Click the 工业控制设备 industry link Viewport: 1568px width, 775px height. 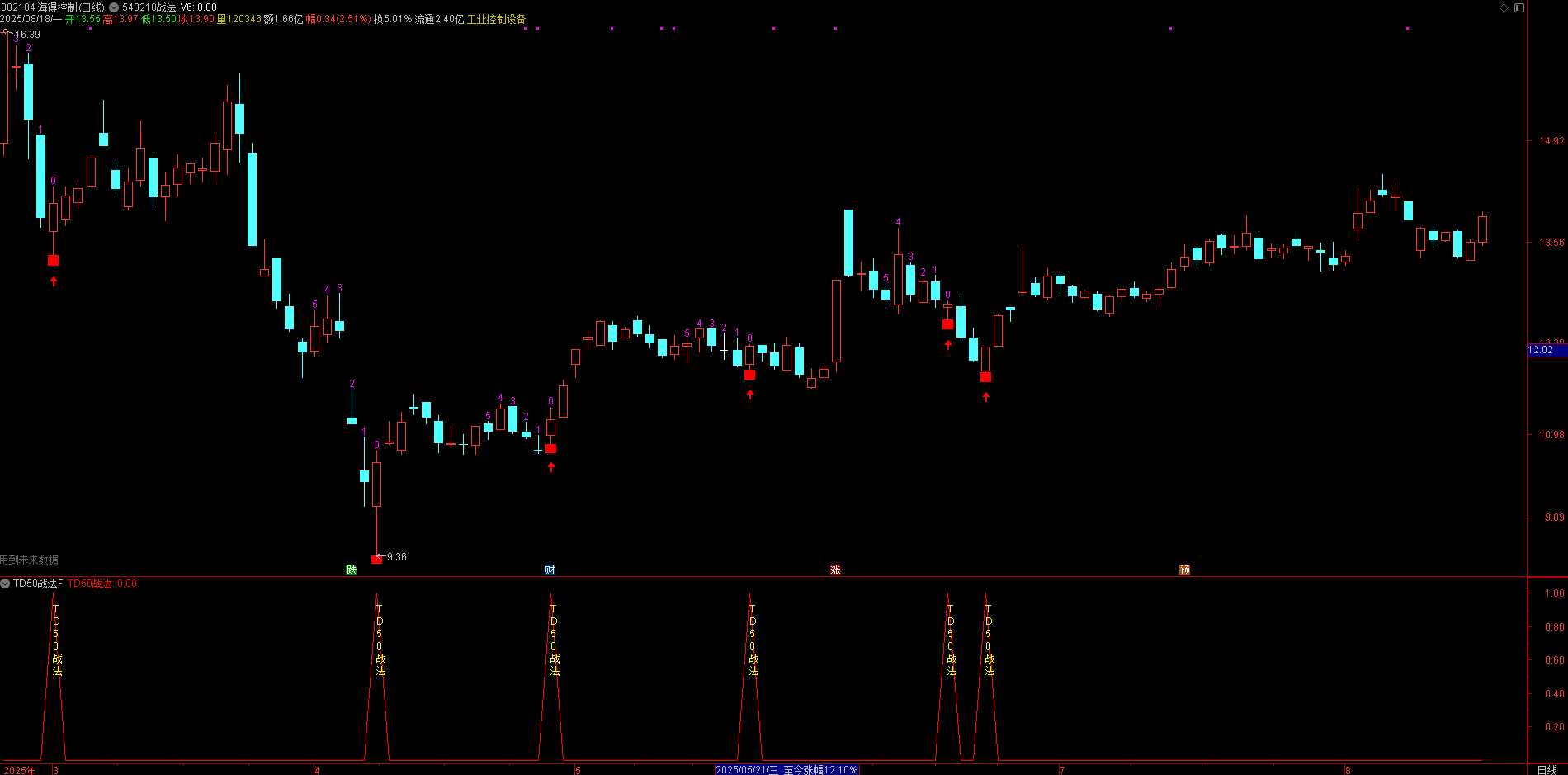coord(496,19)
